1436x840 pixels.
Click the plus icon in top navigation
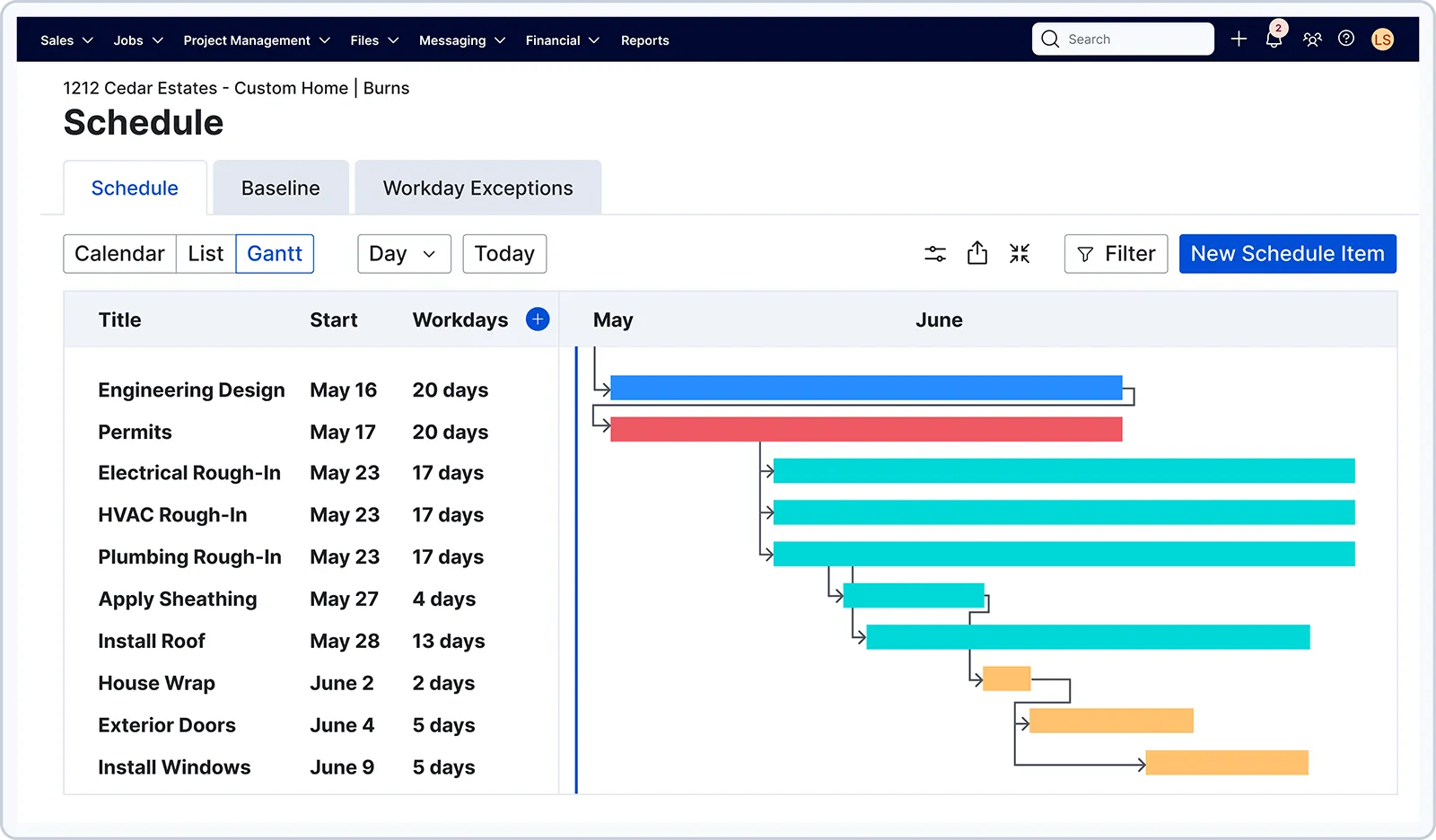point(1239,39)
